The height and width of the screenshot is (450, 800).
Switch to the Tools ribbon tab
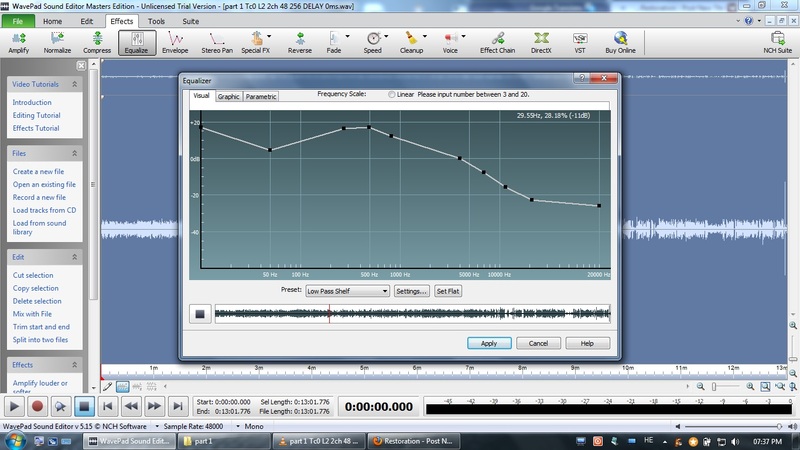coord(156,21)
